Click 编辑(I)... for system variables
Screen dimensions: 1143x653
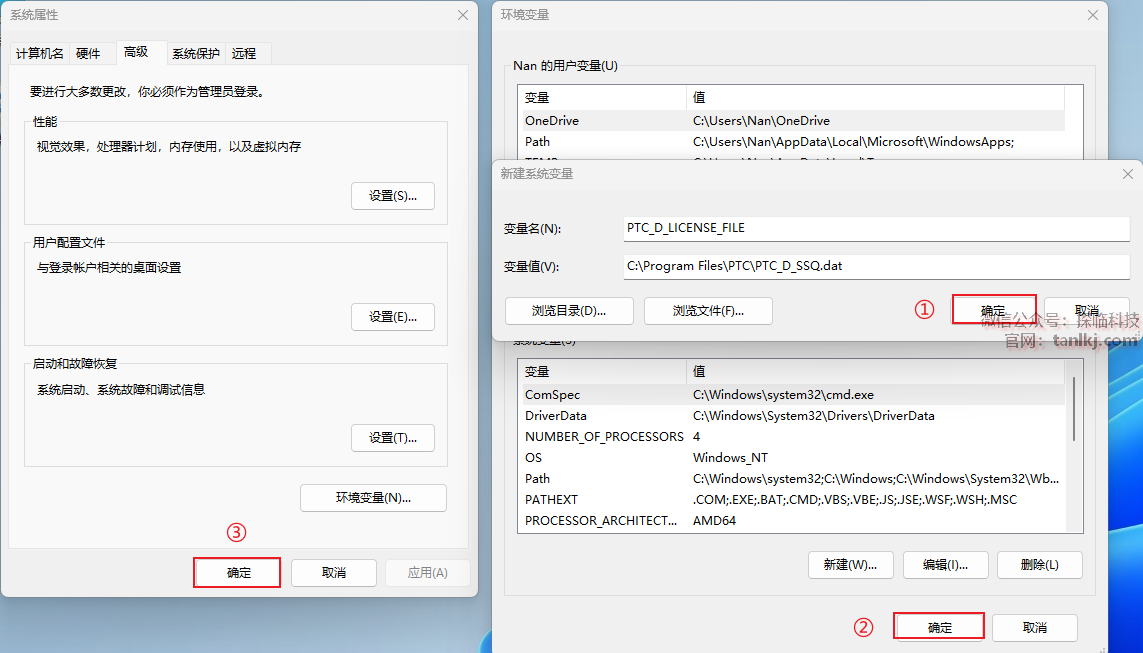point(945,565)
